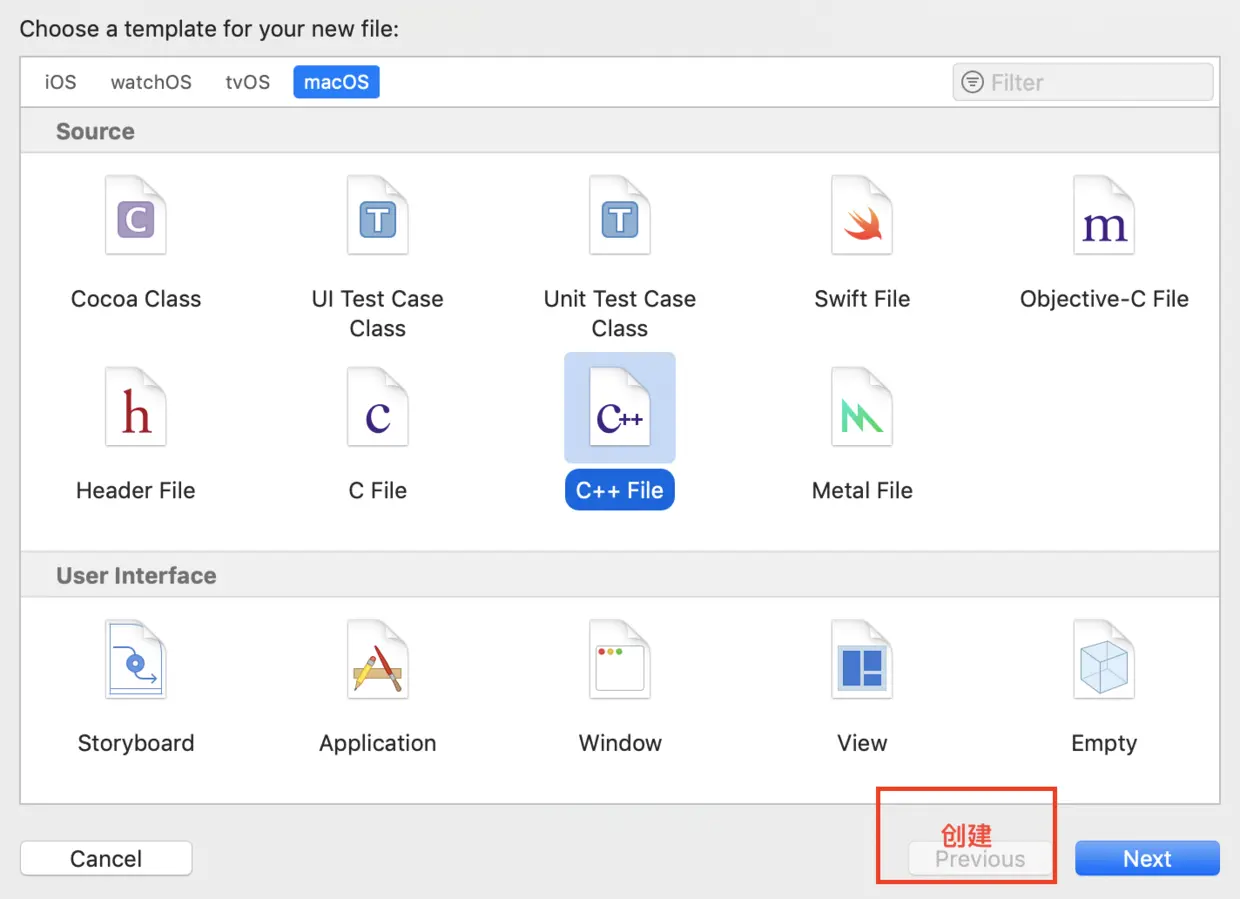Click the "Metal File" label
This screenshot has height=899, width=1240.
862,491
